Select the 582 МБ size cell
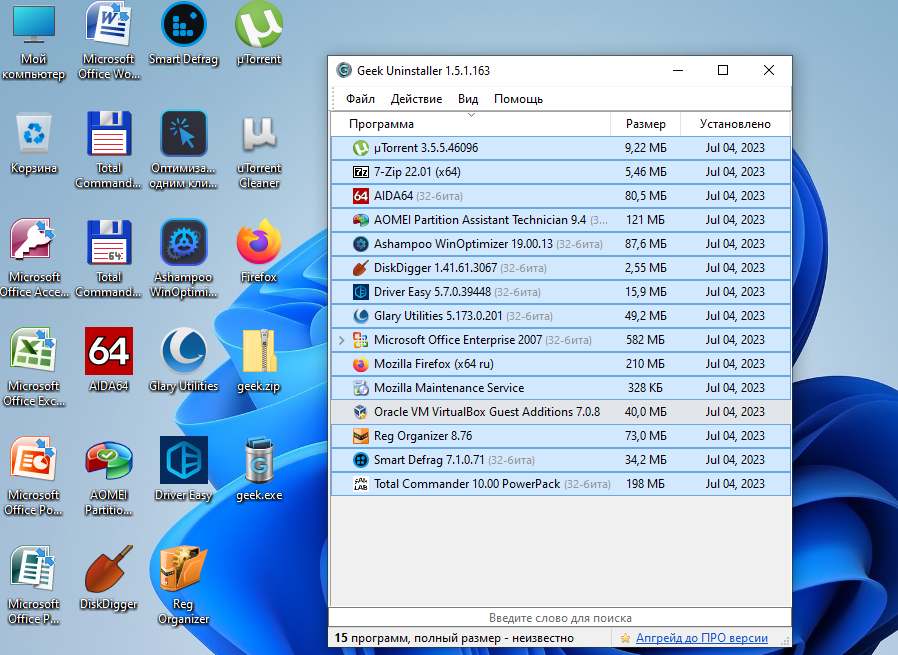Image resolution: width=898 pixels, height=655 pixels. click(x=645, y=340)
